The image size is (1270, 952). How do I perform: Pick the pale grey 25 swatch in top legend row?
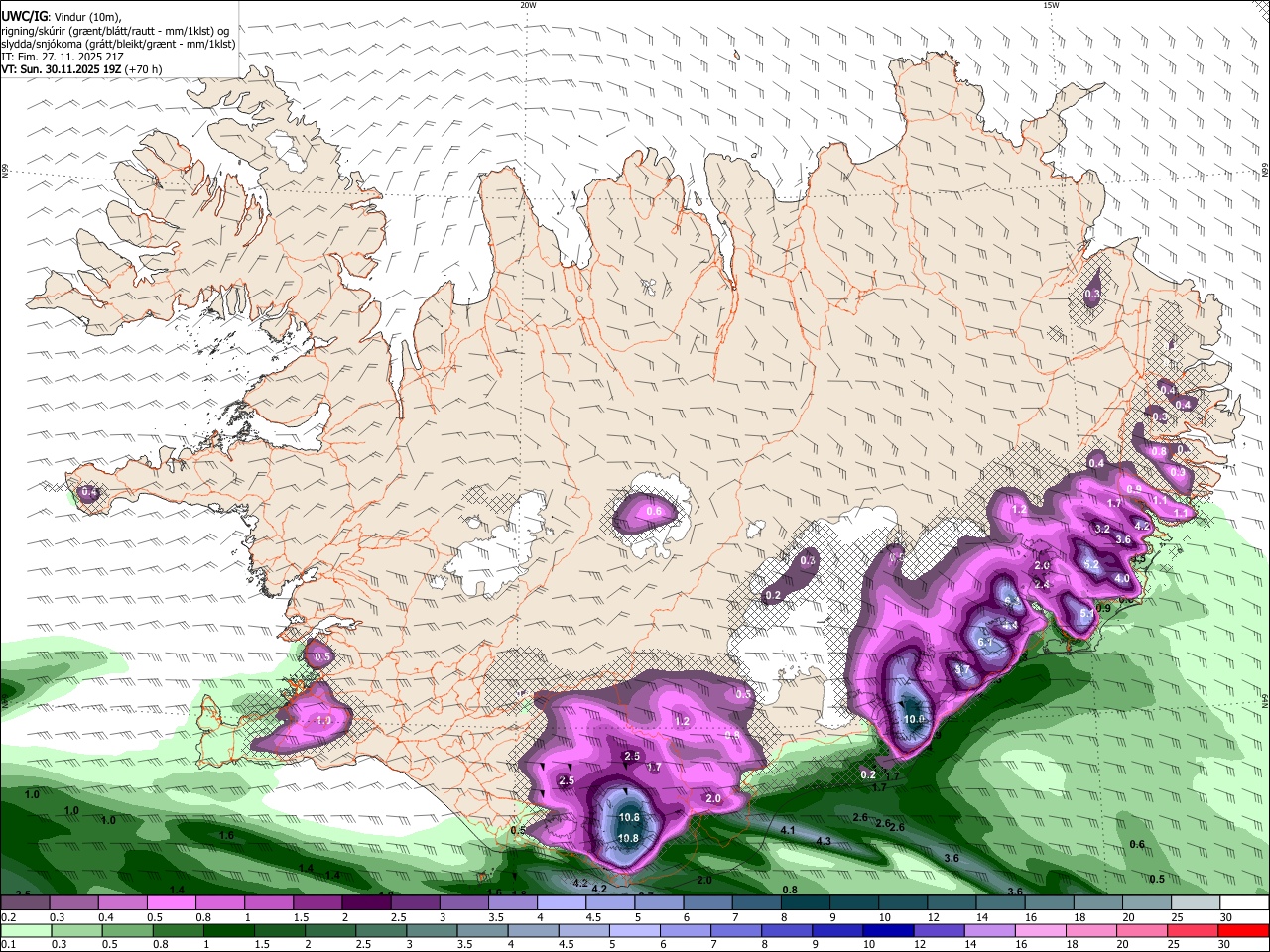pos(1196,903)
